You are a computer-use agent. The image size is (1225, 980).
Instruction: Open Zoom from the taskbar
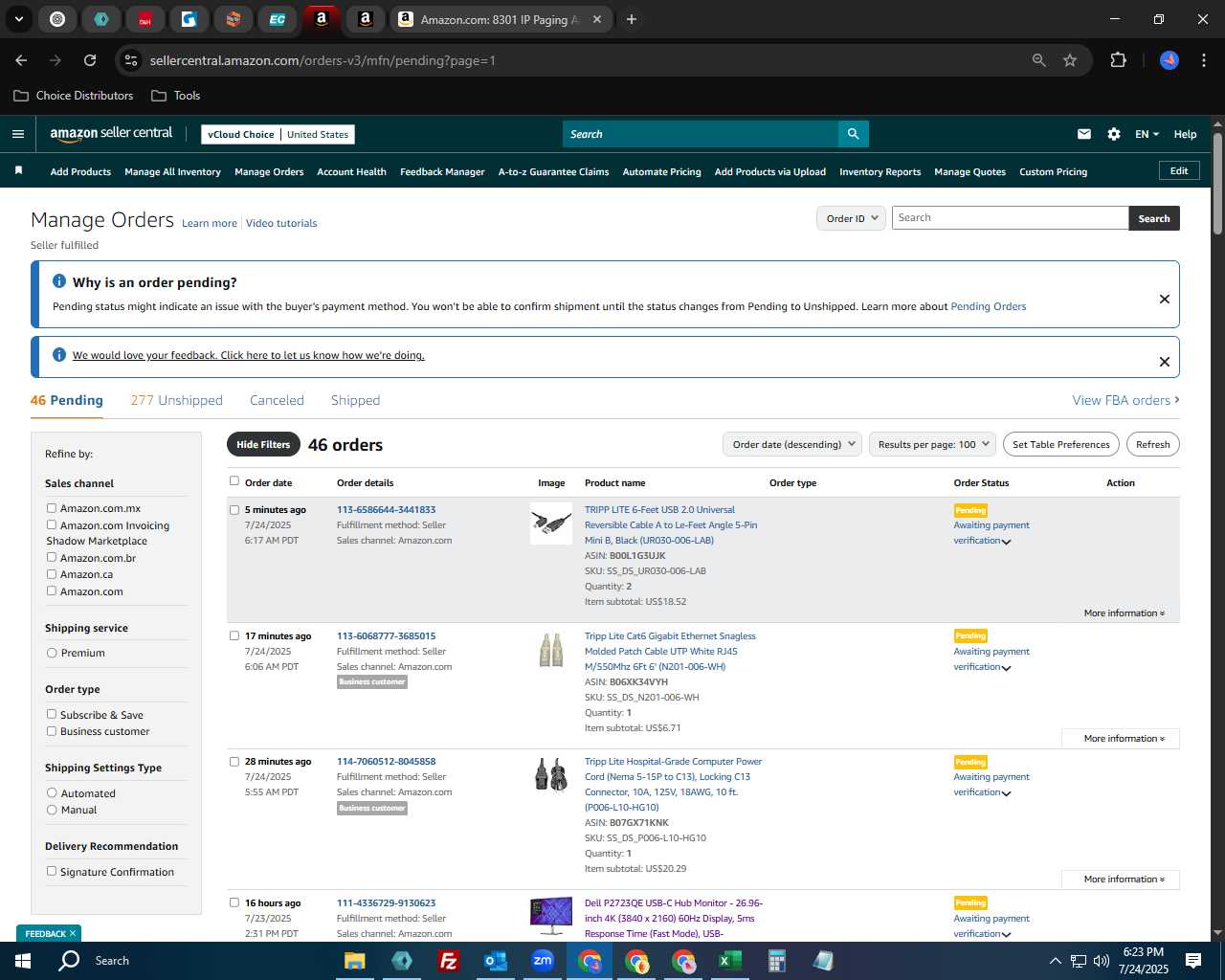coord(543,961)
